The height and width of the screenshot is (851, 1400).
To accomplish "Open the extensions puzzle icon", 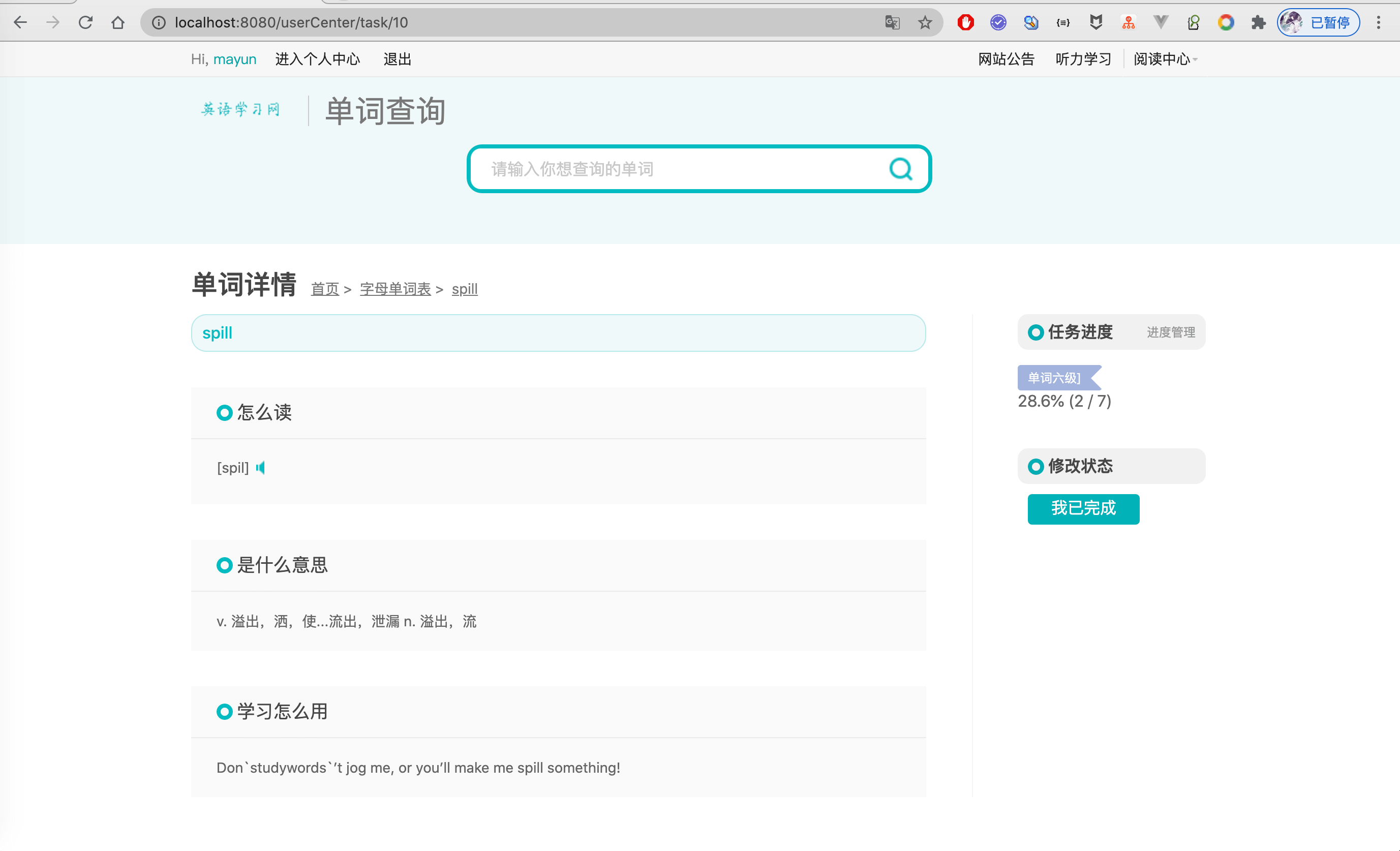I will coord(1259,22).
